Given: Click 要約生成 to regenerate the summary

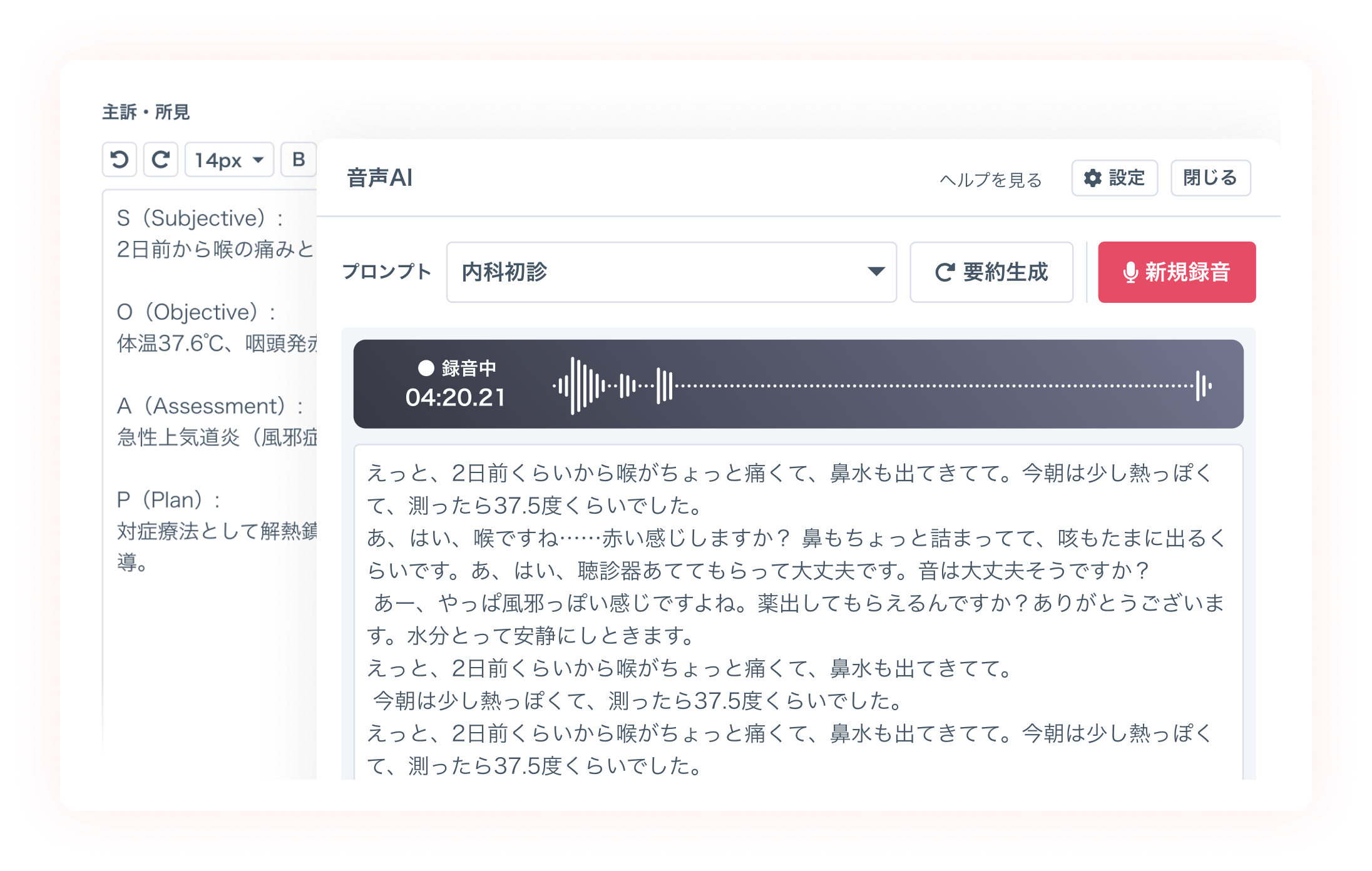Looking at the screenshot, I should [x=991, y=272].
